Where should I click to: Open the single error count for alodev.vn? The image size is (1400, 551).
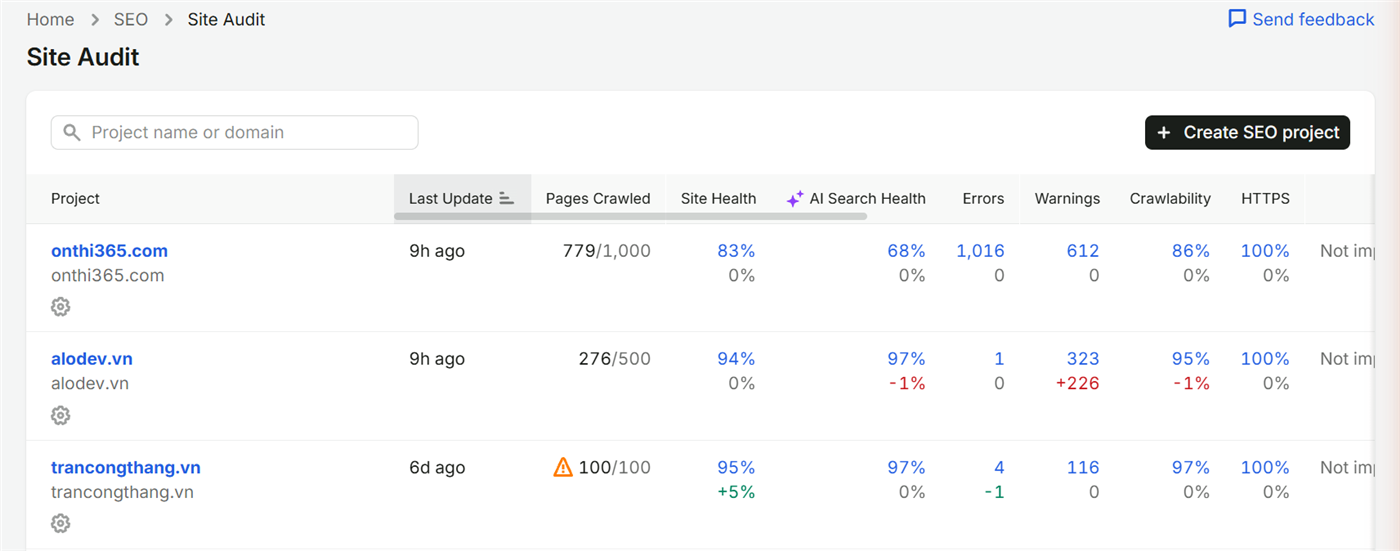pyautogui.click(x=999, y=359)
